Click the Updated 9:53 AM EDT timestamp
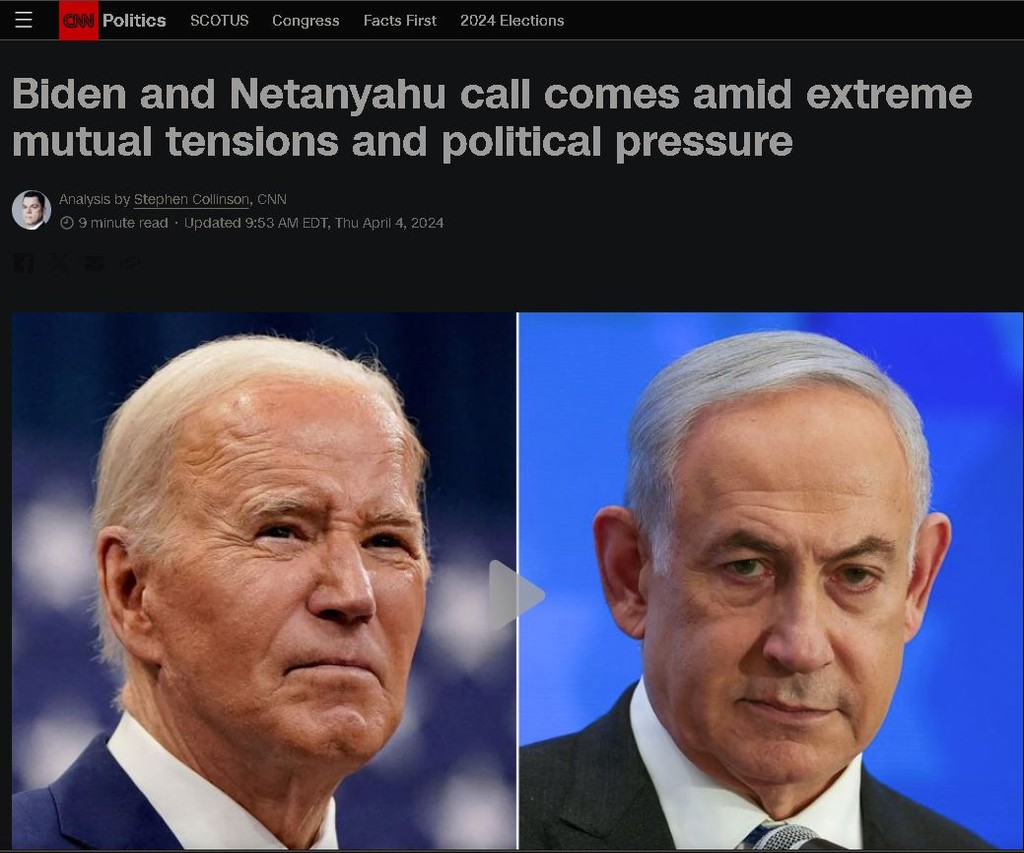 click(x=313, y=223)
